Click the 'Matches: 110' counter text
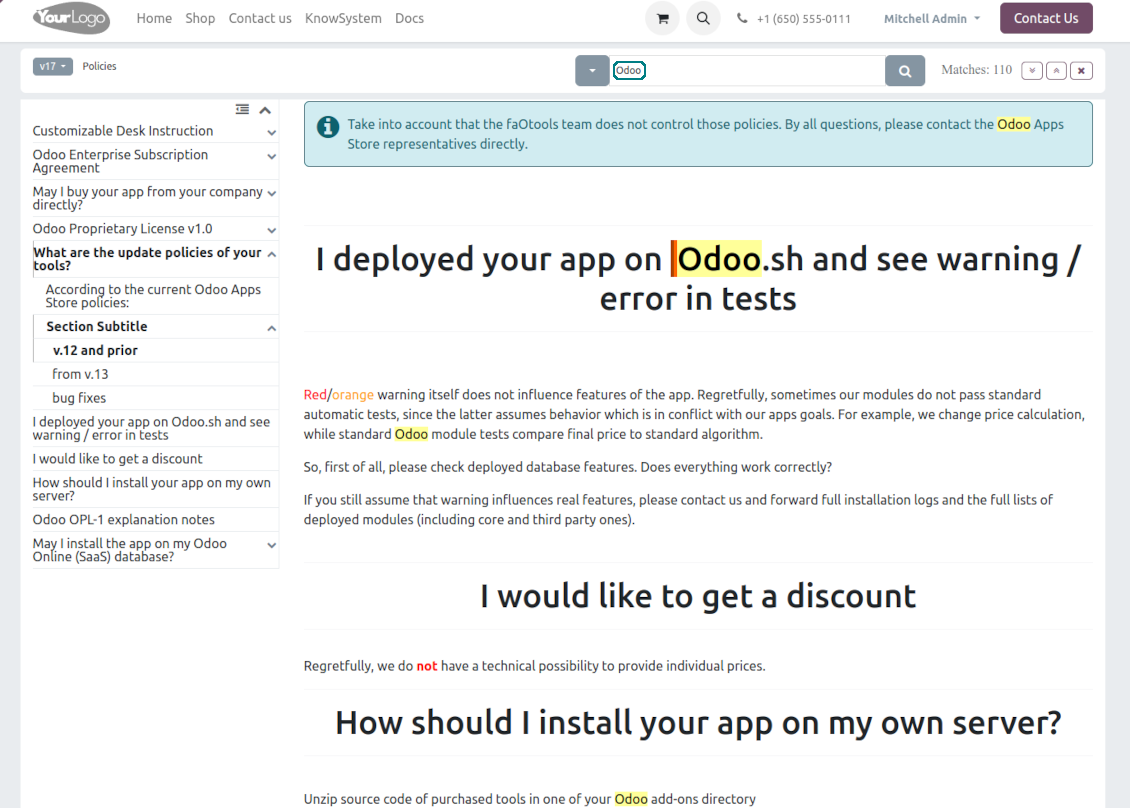The height and width of the screenshot is (808, 1130). coord(976,70)
